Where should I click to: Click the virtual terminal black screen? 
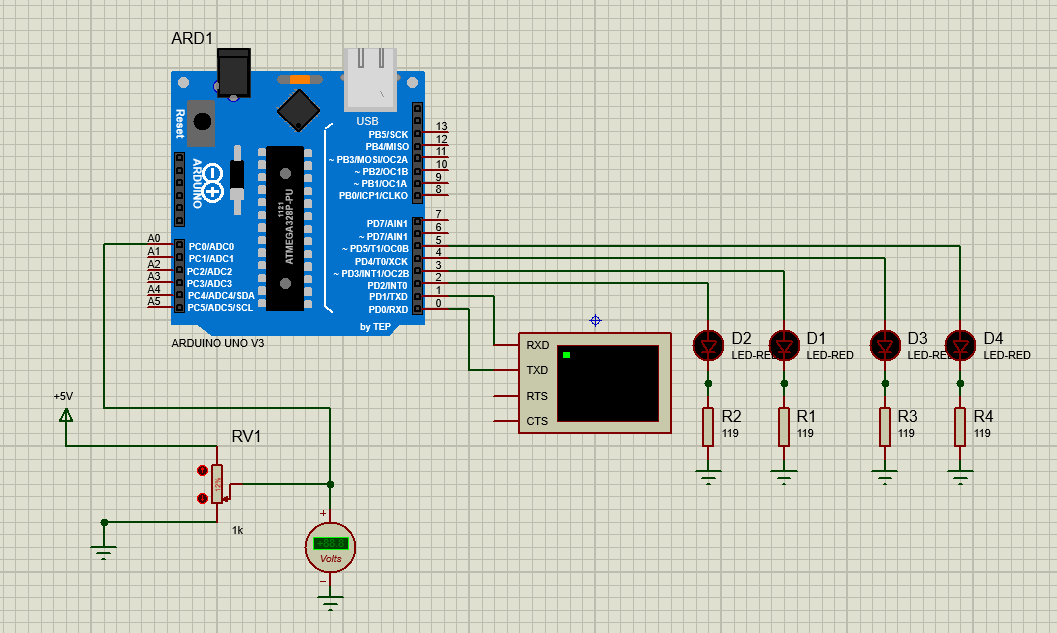(608, 384)
